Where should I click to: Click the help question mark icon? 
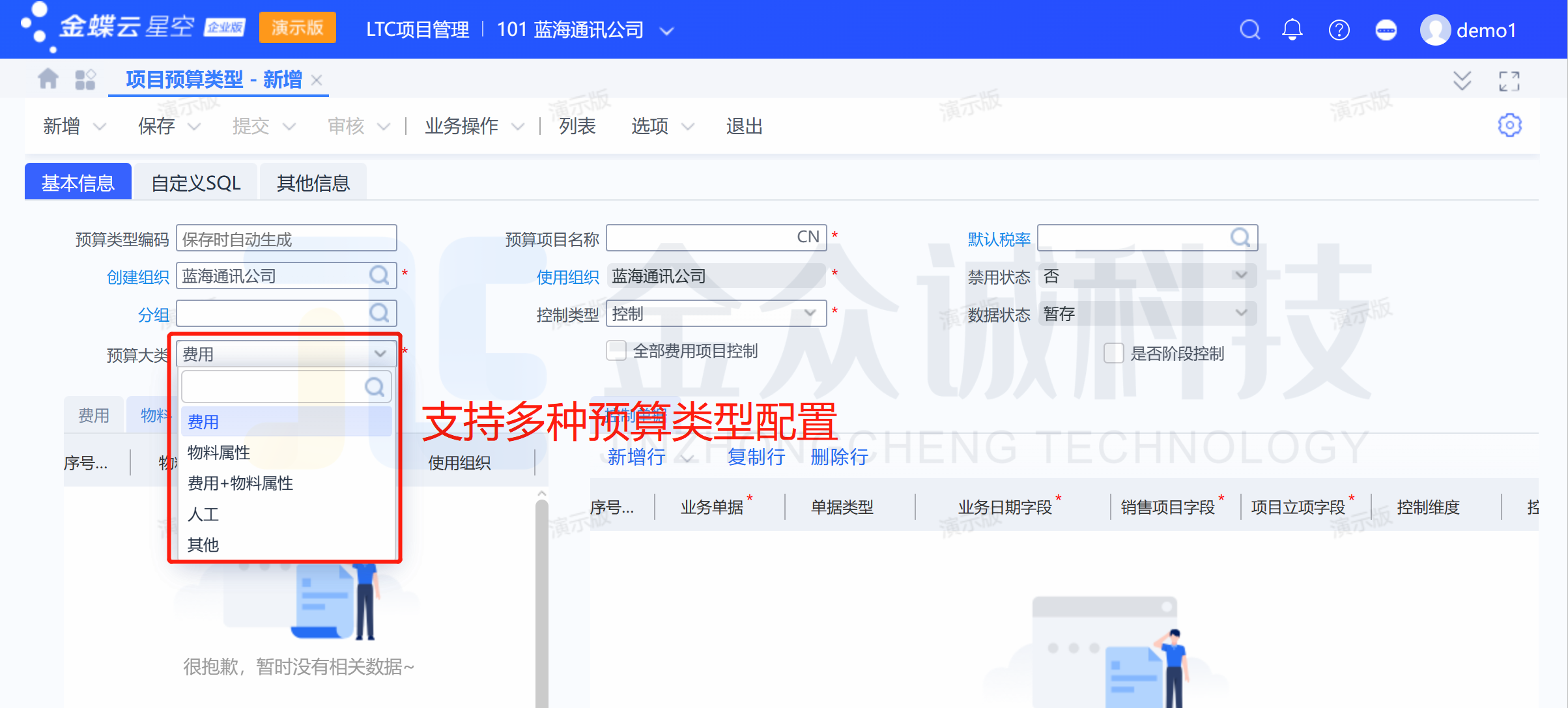pyautogui.click(x=1339, y=30)
